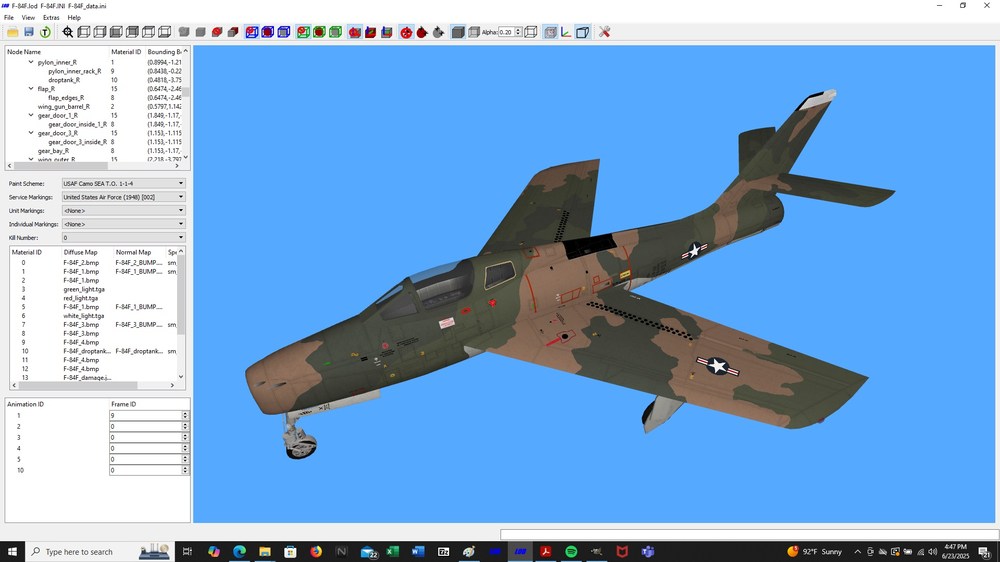
Task: Click the coordinate axes icon
Action: (566, 32)
